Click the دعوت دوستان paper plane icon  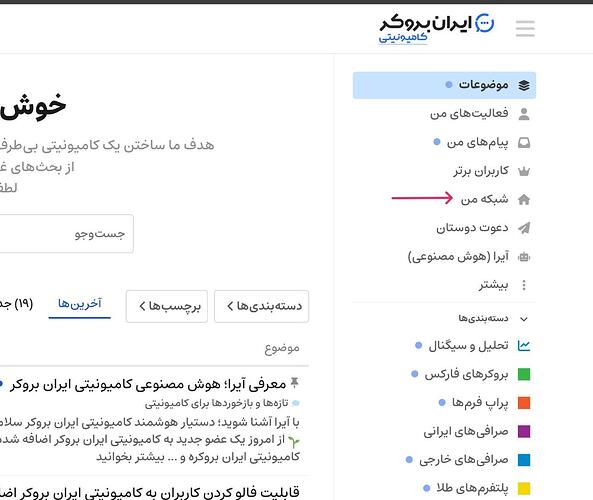pos(524,228)
